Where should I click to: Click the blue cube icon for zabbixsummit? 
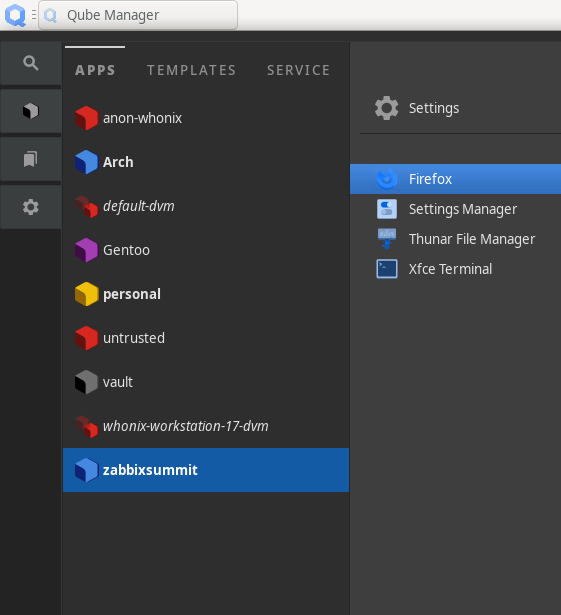pyautogui.click(x=86, y=469)
